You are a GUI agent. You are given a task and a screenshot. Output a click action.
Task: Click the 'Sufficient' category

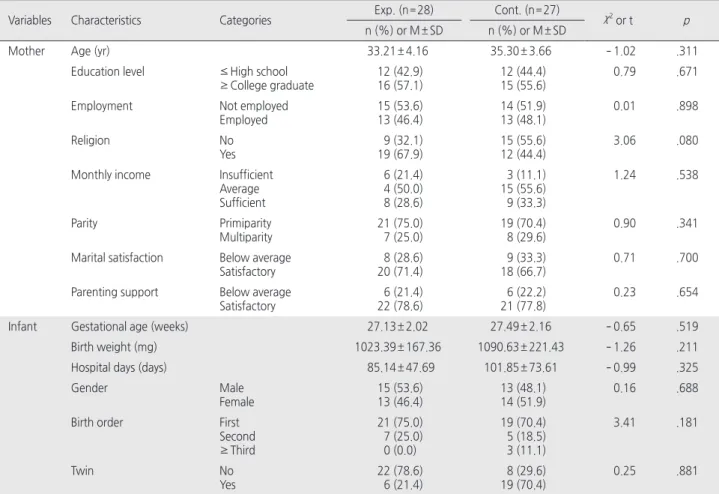point(242,203)
